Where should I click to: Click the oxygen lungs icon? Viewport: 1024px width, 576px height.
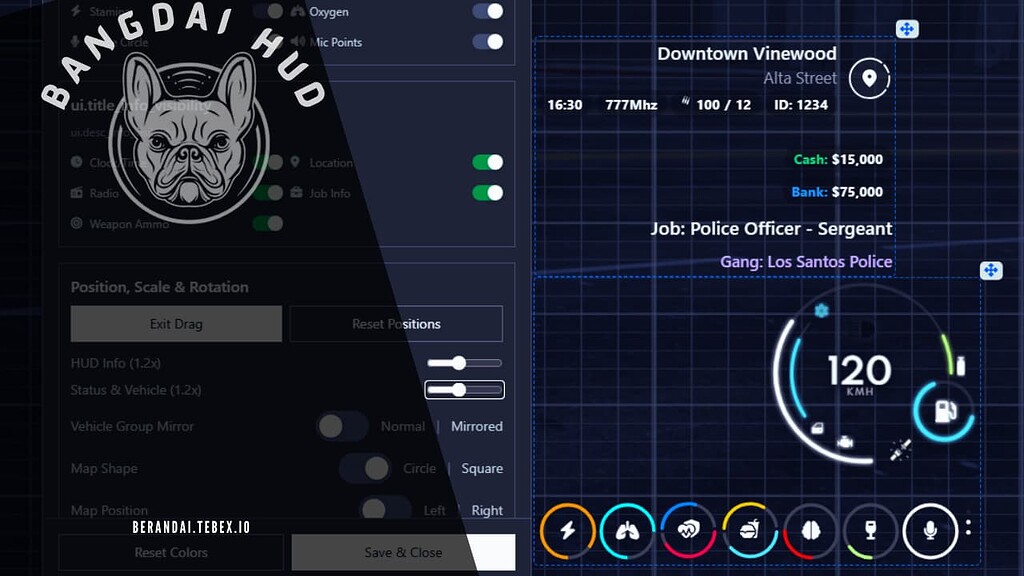[628, 531]
